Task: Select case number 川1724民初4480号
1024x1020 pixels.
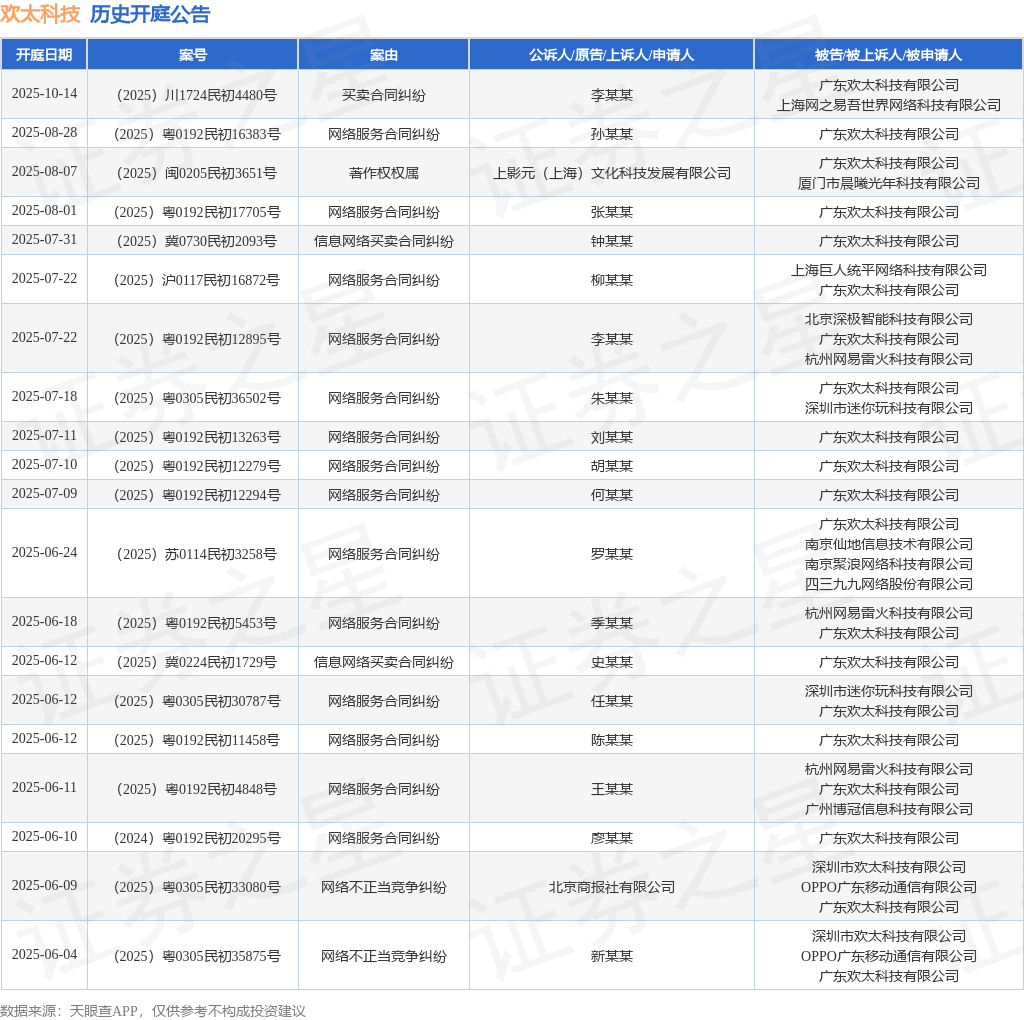Action: pyautogui.click(x=197, y=95)
